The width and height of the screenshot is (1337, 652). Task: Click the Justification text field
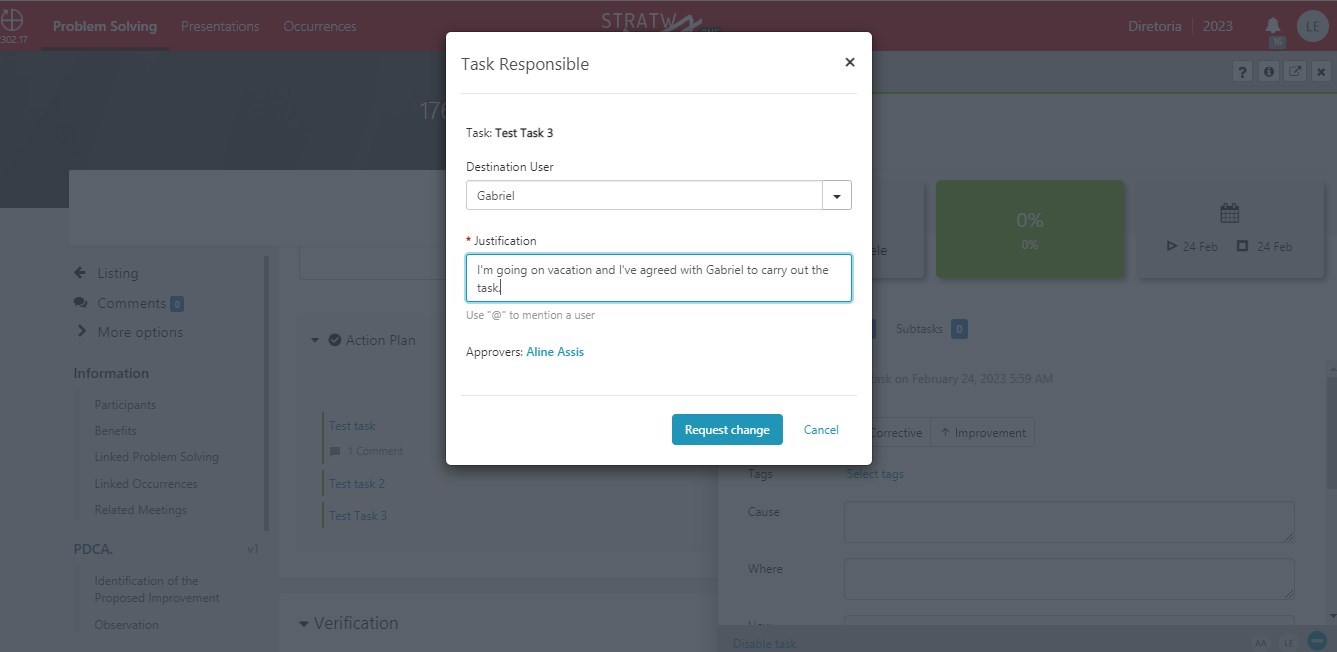[x=659, y=278]
